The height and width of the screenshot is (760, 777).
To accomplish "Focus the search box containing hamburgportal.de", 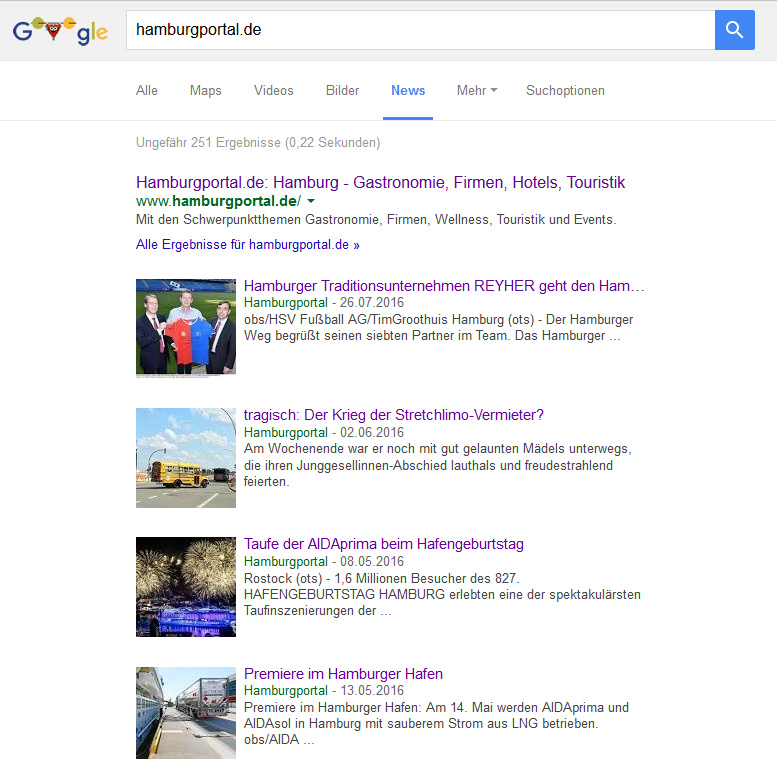I will click(x=420, y=30).
